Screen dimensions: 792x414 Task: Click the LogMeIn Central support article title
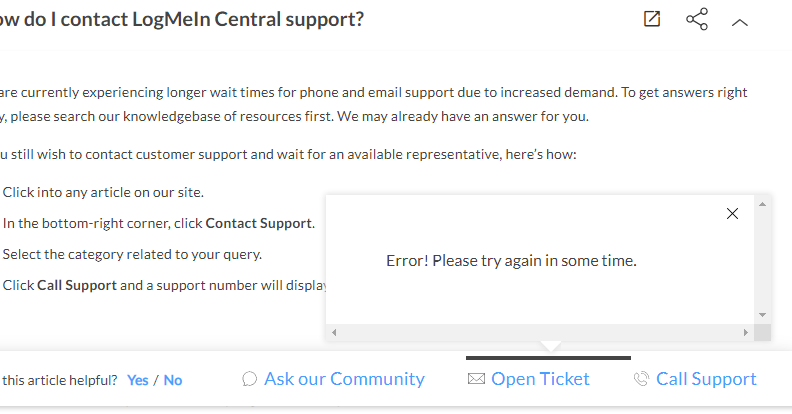[x=180, y=20]
